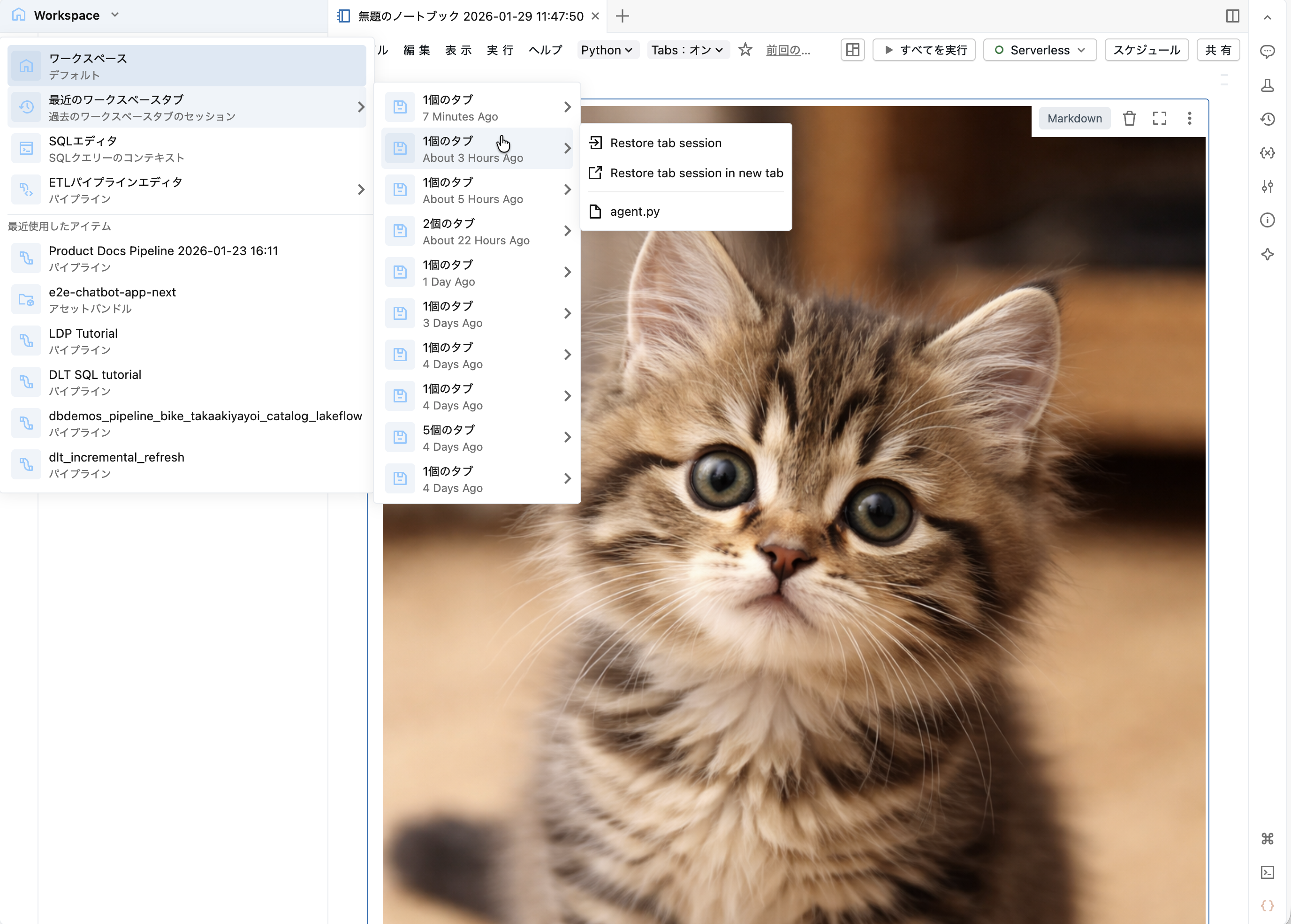Click the すべてを実行 button
1291x924 pixels.
pos(924,50)
